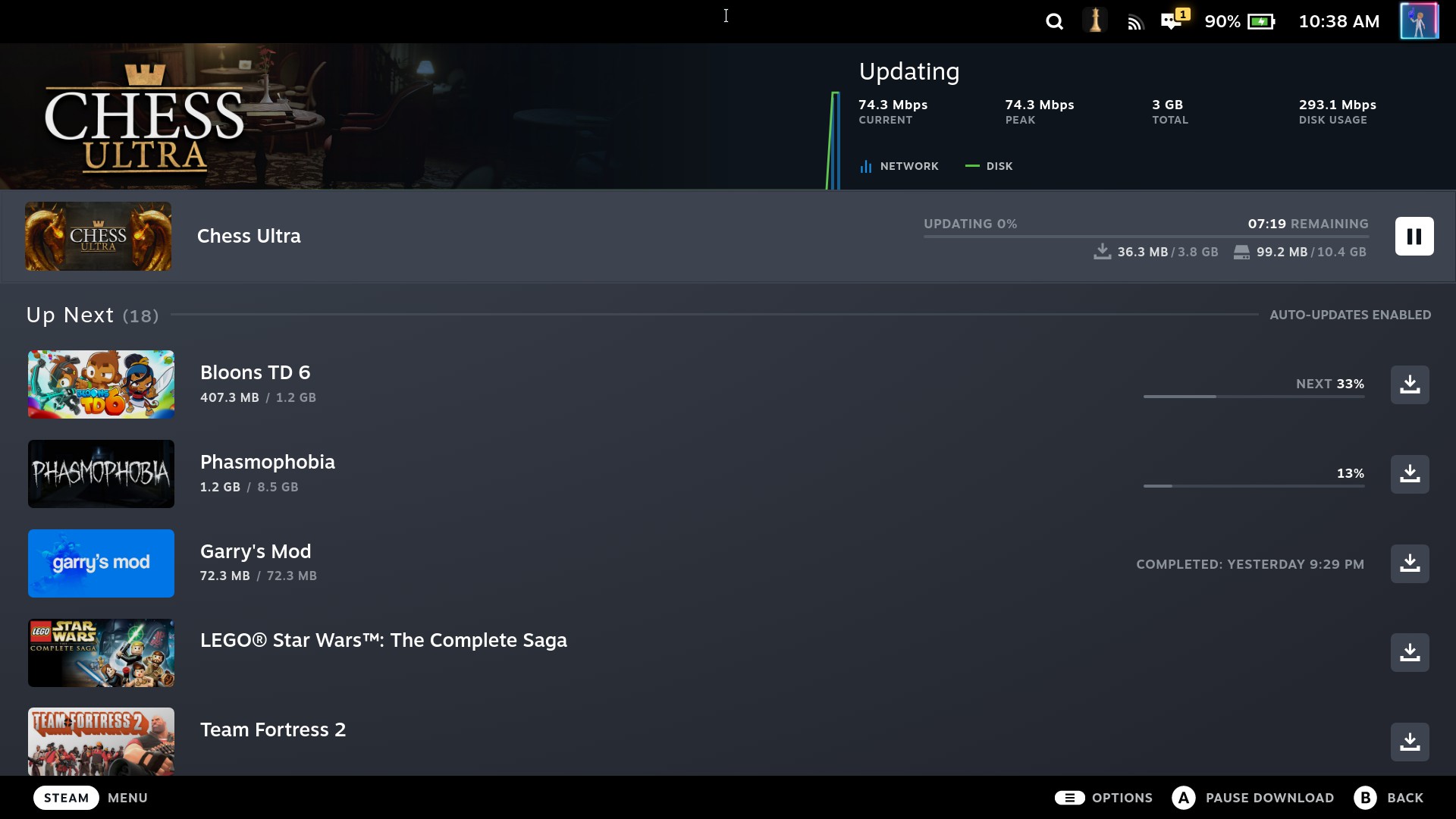Click Phasmophobia's download arrow button

pos(1409,474)
